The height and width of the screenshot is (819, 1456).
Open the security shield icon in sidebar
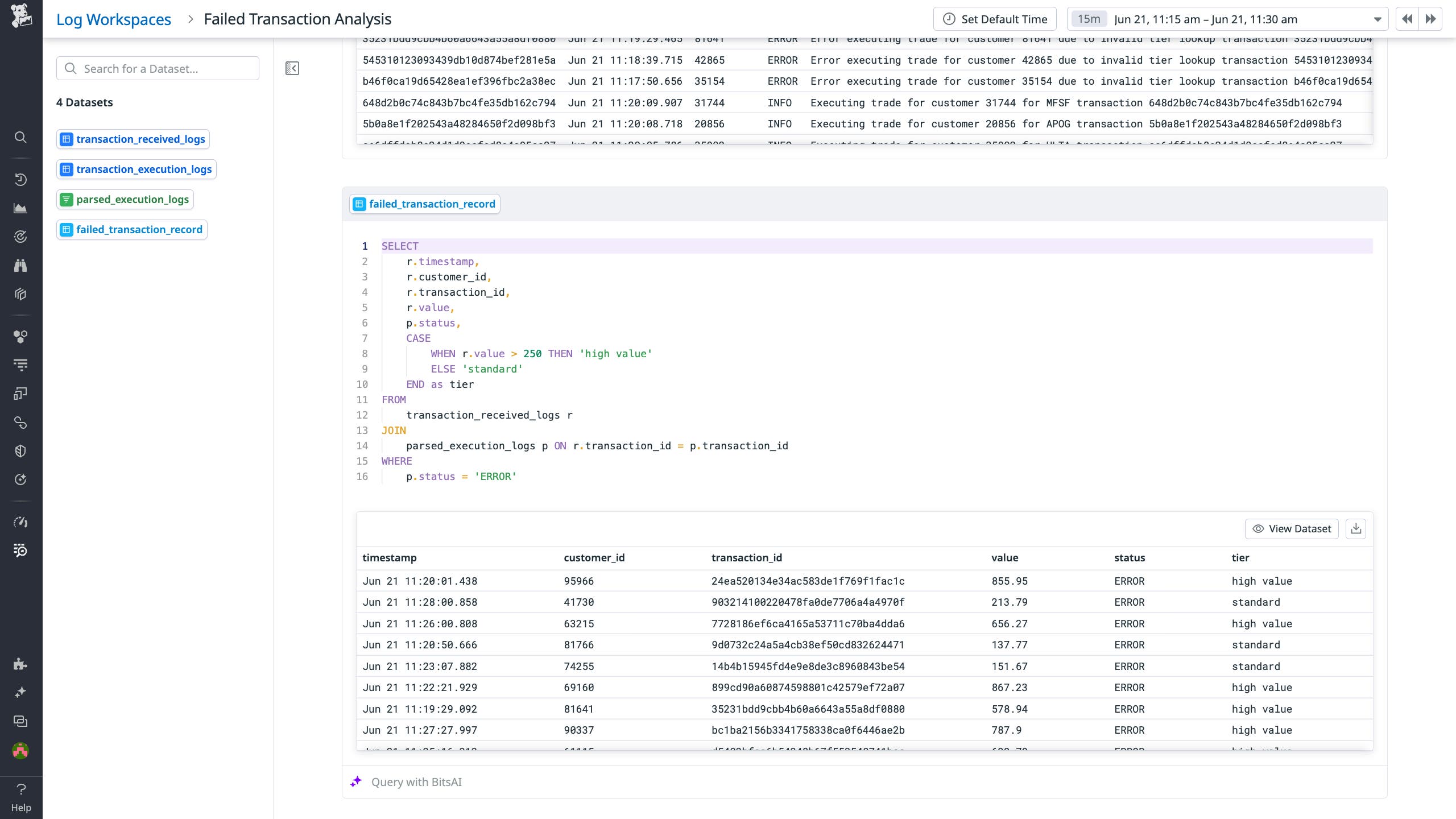point(20,450)
